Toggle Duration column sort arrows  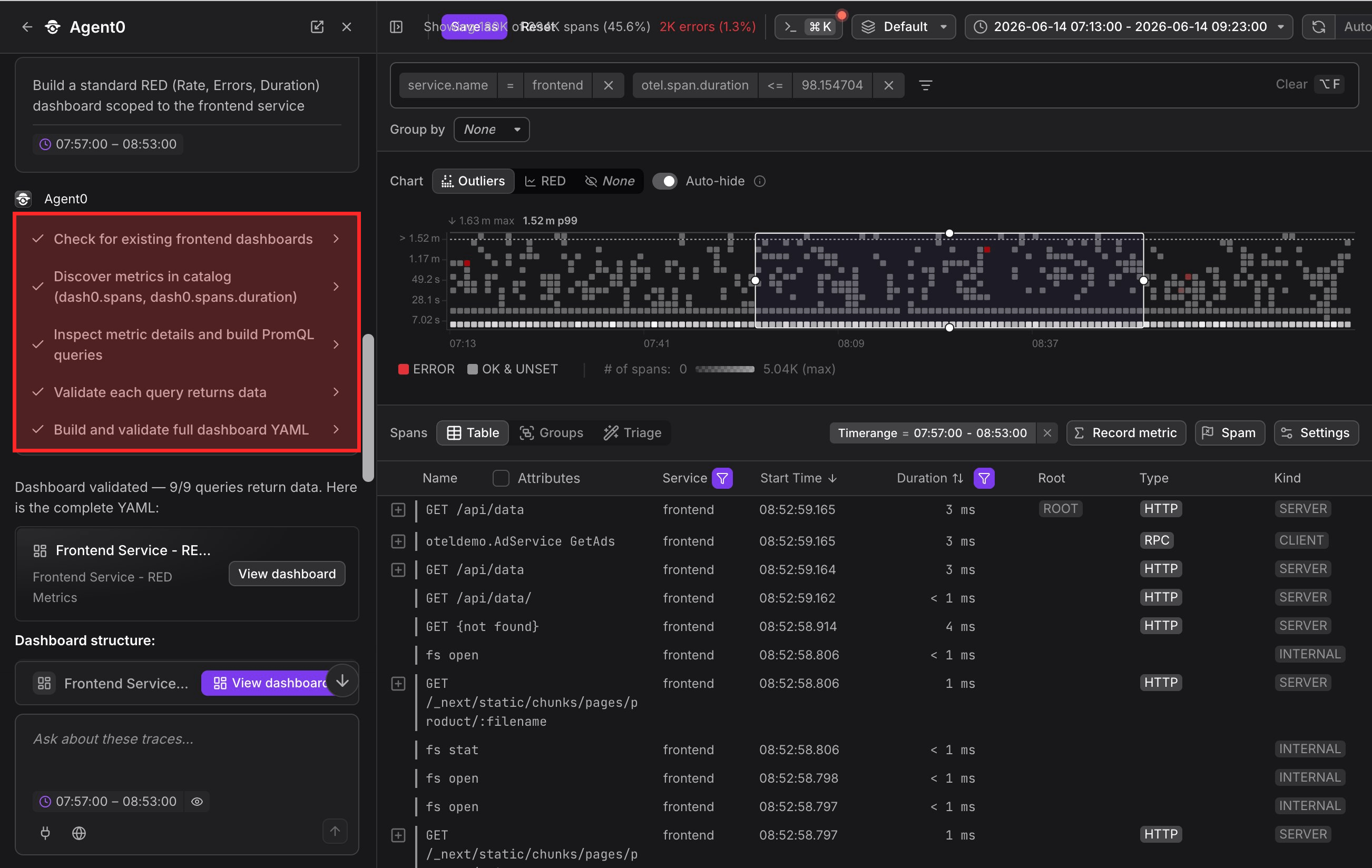958,478
